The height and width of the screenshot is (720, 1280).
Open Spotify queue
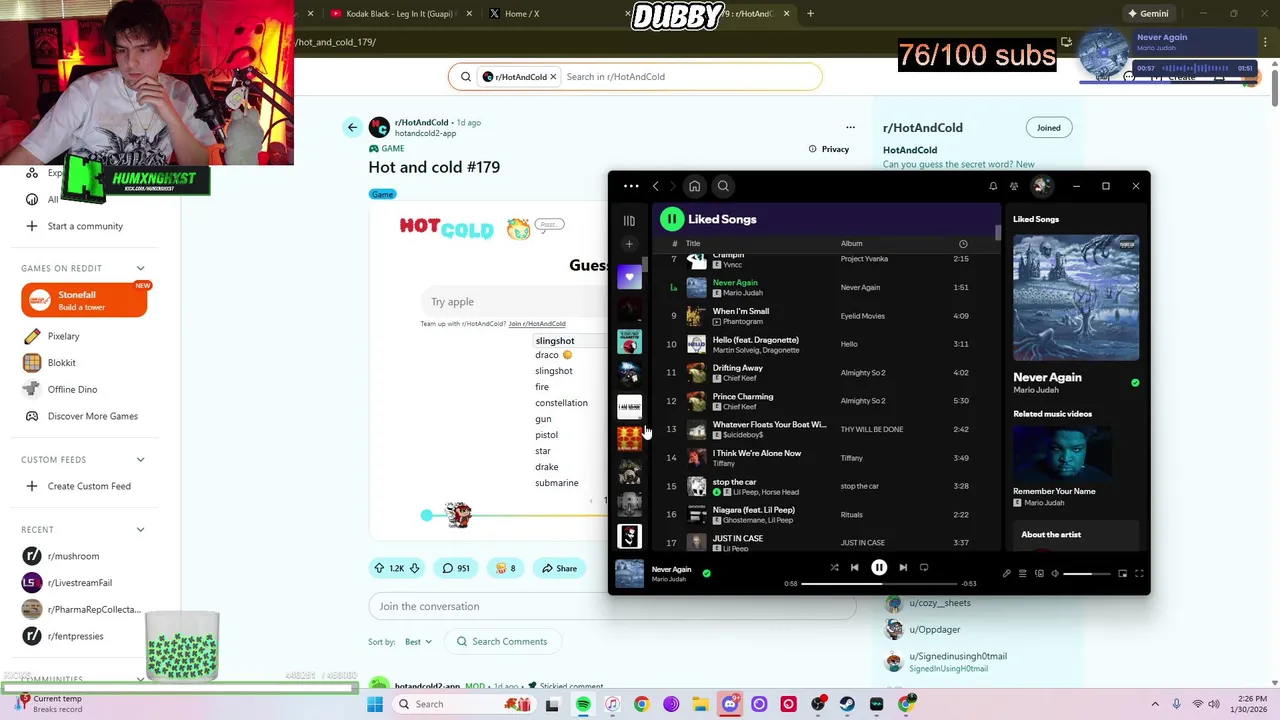[x=1022, y=574]
